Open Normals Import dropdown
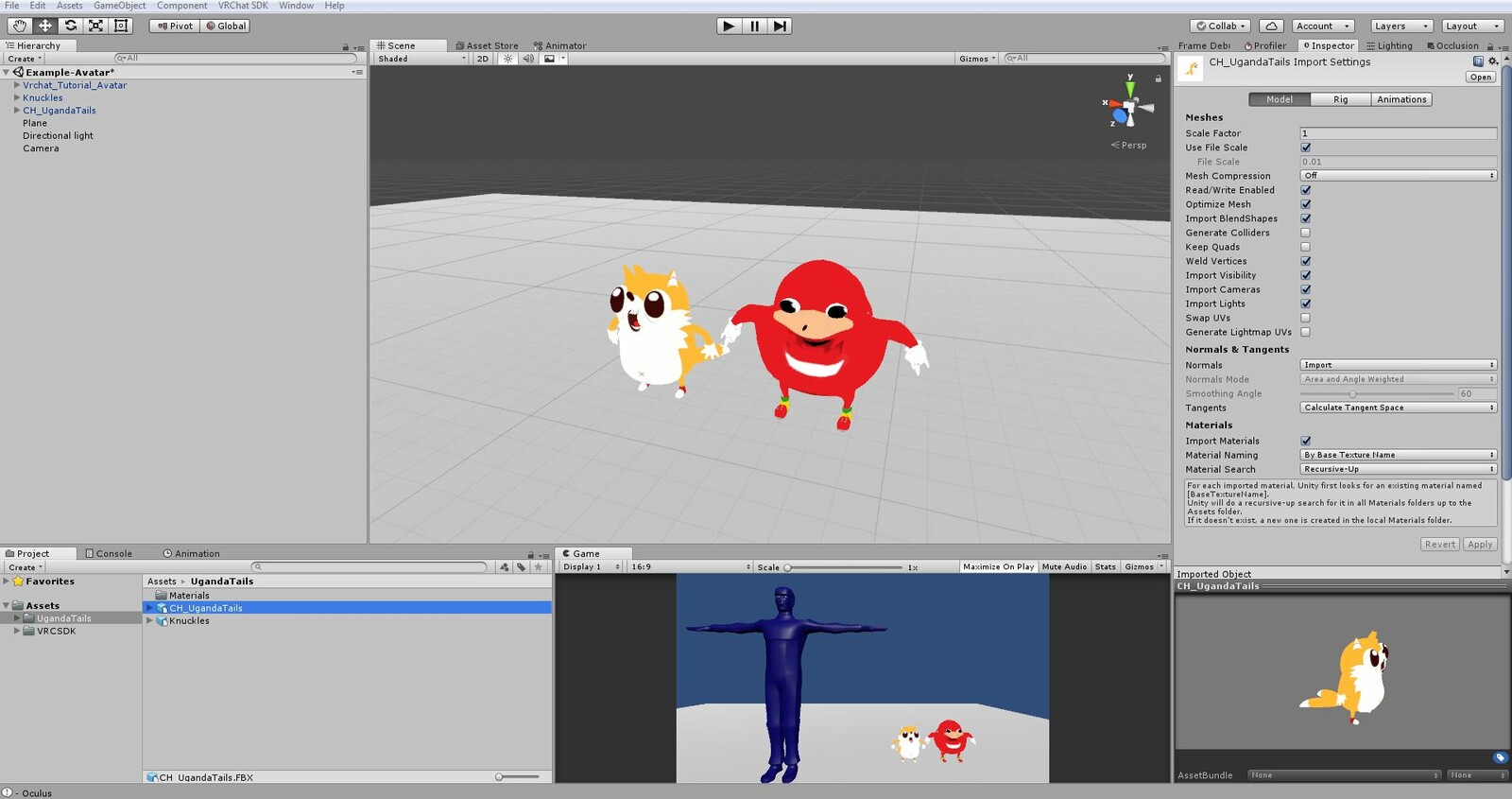 (x=1399, y=365)
